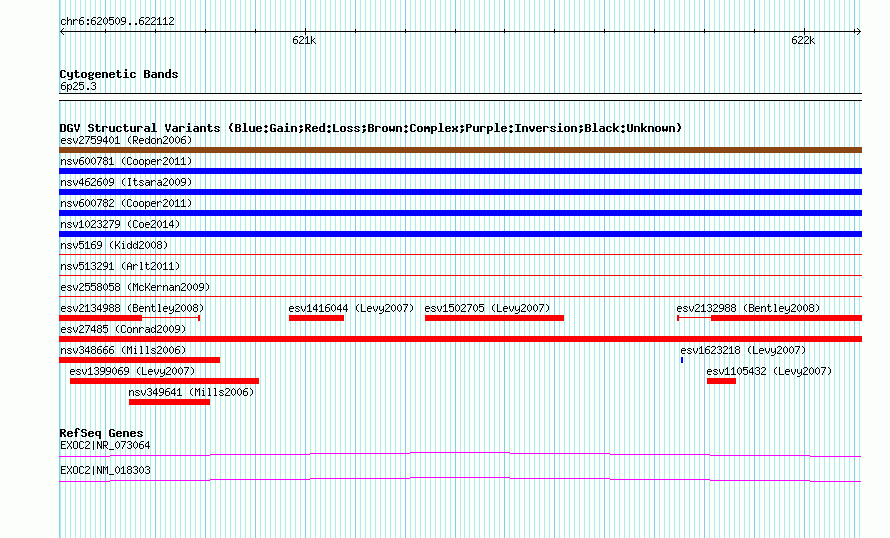Select the red loss bar for esv1399069

coord(165,381)
